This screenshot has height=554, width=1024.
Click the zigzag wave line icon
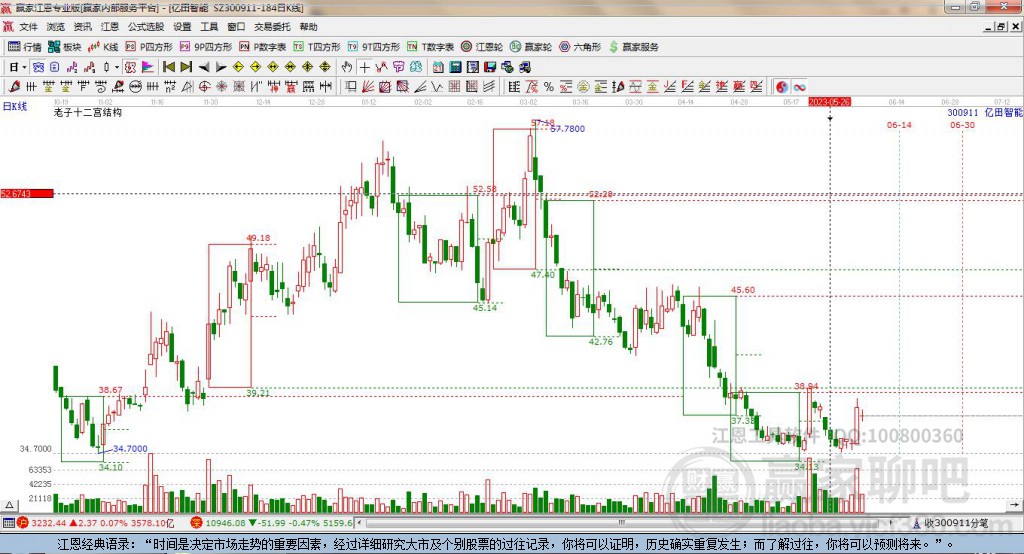point(437,87)
